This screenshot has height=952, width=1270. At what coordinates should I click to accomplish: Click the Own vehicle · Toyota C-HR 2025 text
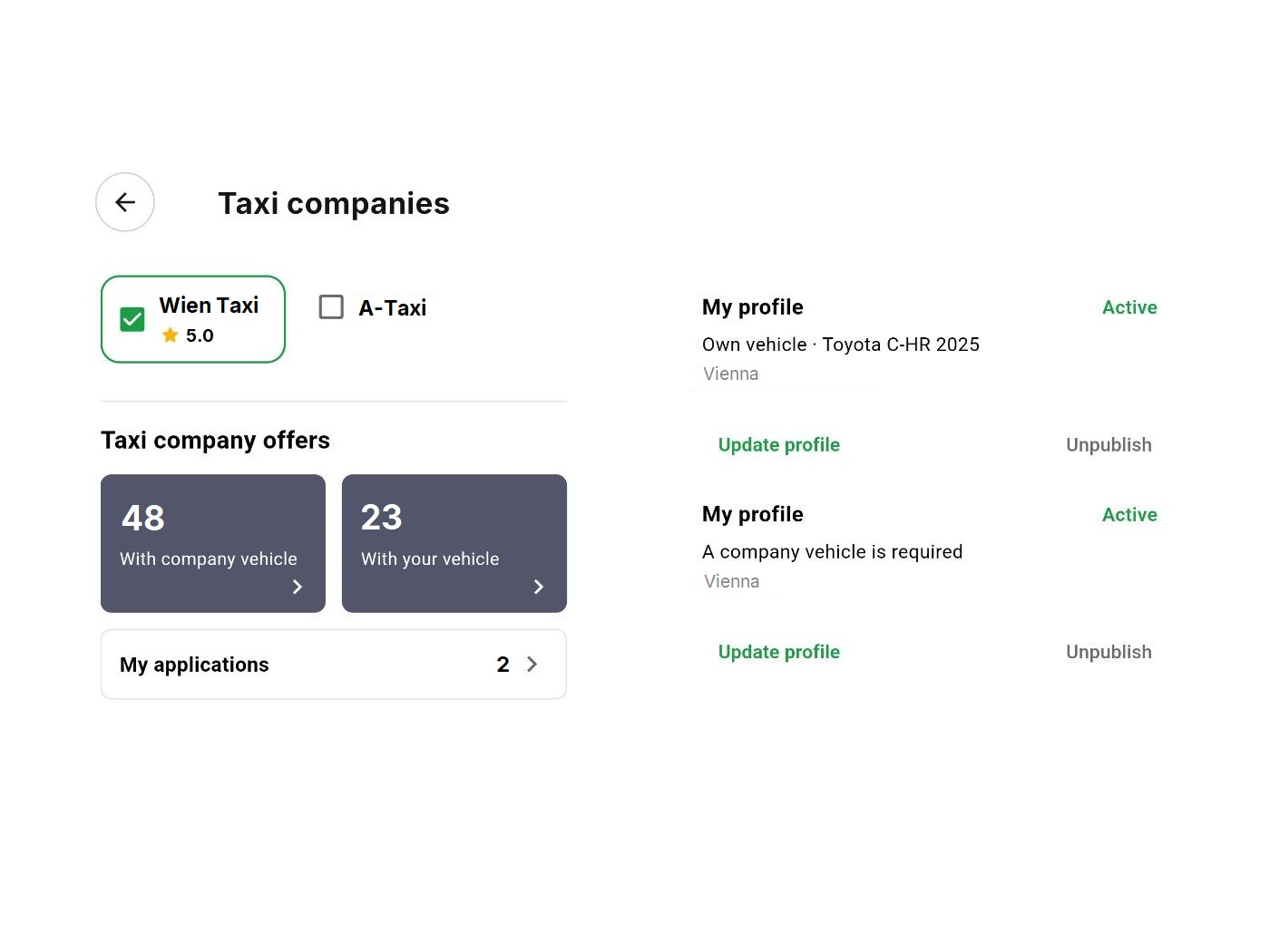coord(841,345)
